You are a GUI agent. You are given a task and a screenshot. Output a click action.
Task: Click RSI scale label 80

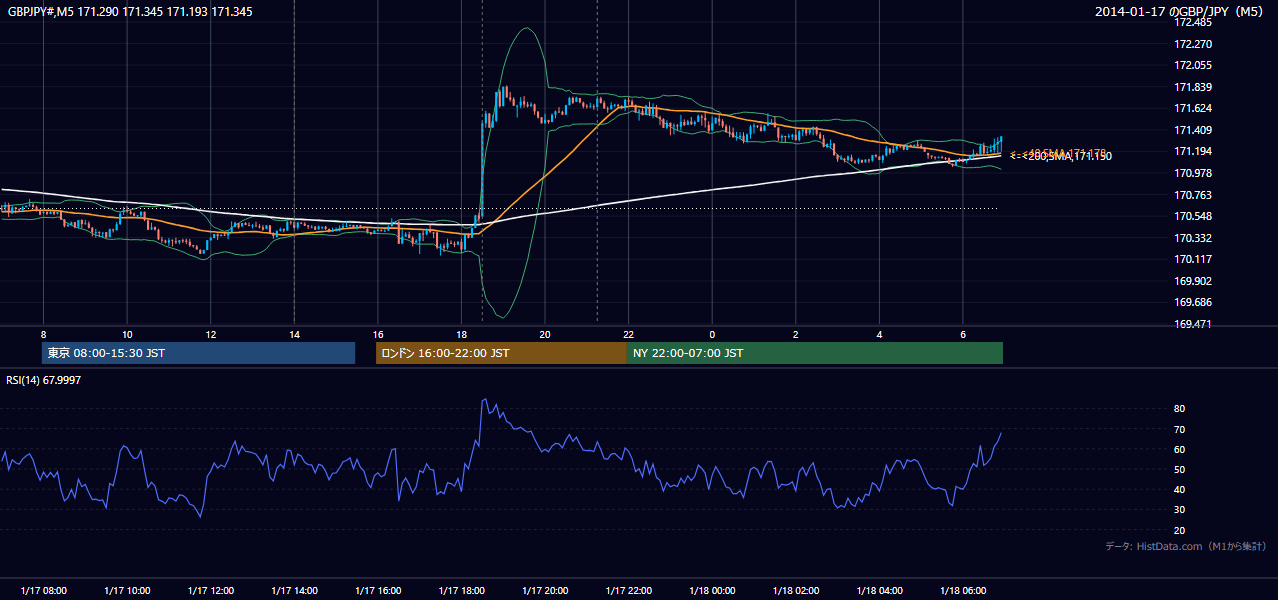(1179, 409)
